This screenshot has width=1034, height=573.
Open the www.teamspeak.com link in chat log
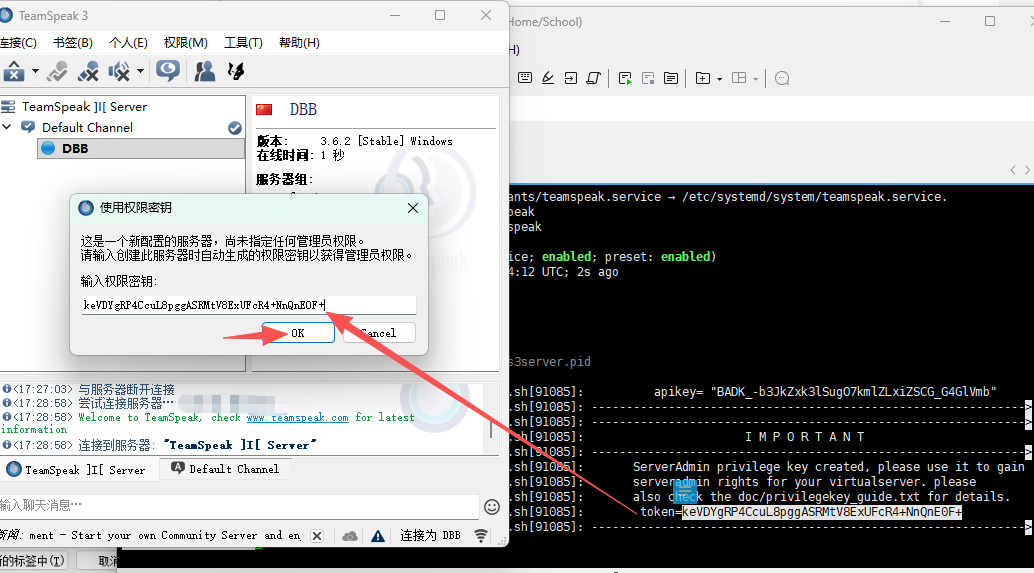pos(297,417)
